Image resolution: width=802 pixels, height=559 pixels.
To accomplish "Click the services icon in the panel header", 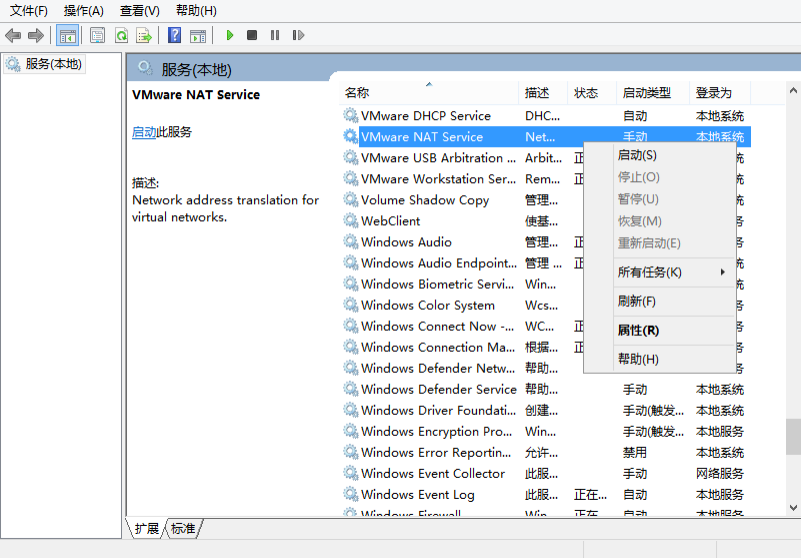I will (145, 68).
